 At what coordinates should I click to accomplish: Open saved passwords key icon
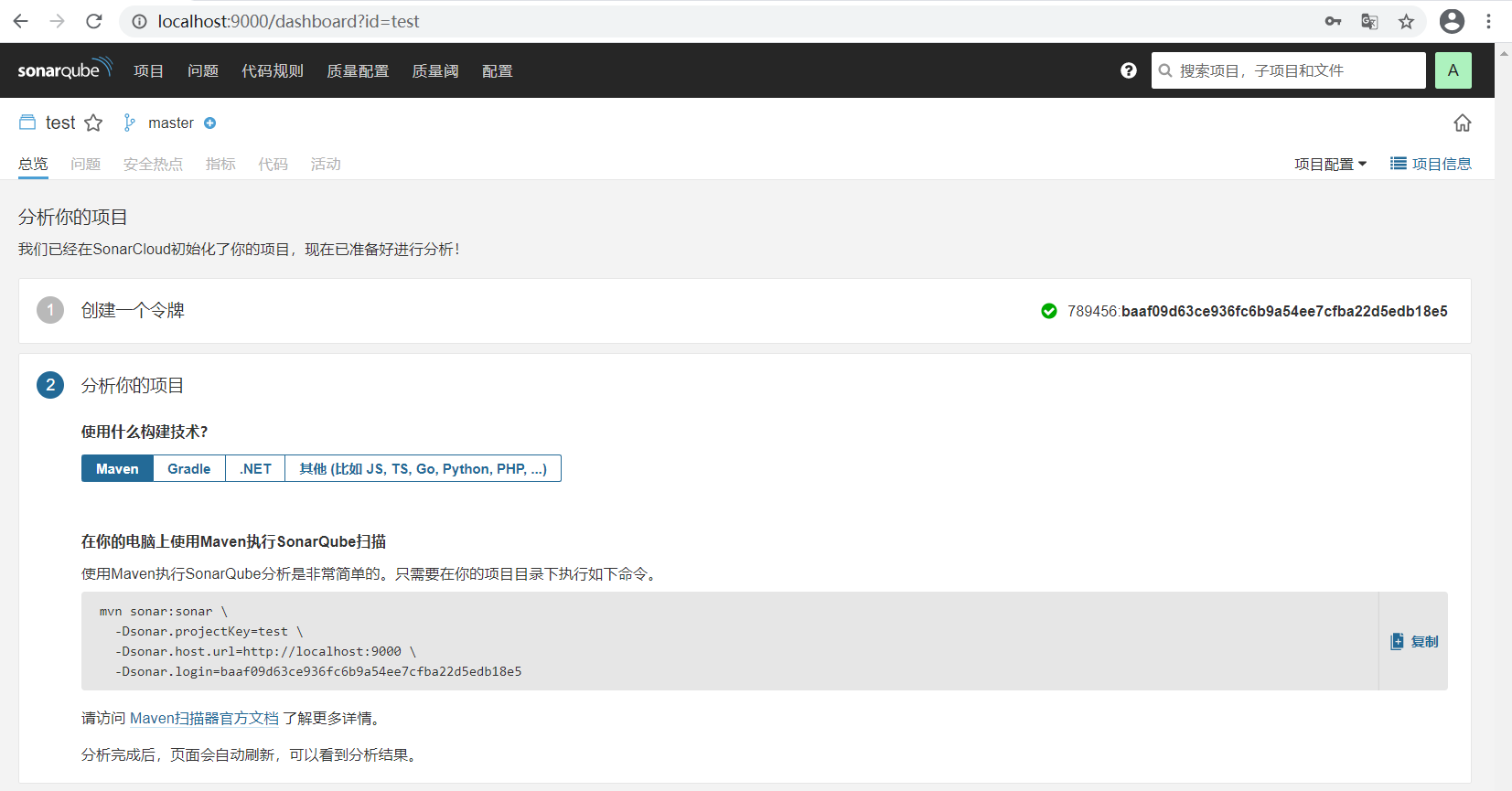(x=1333, y=21)
